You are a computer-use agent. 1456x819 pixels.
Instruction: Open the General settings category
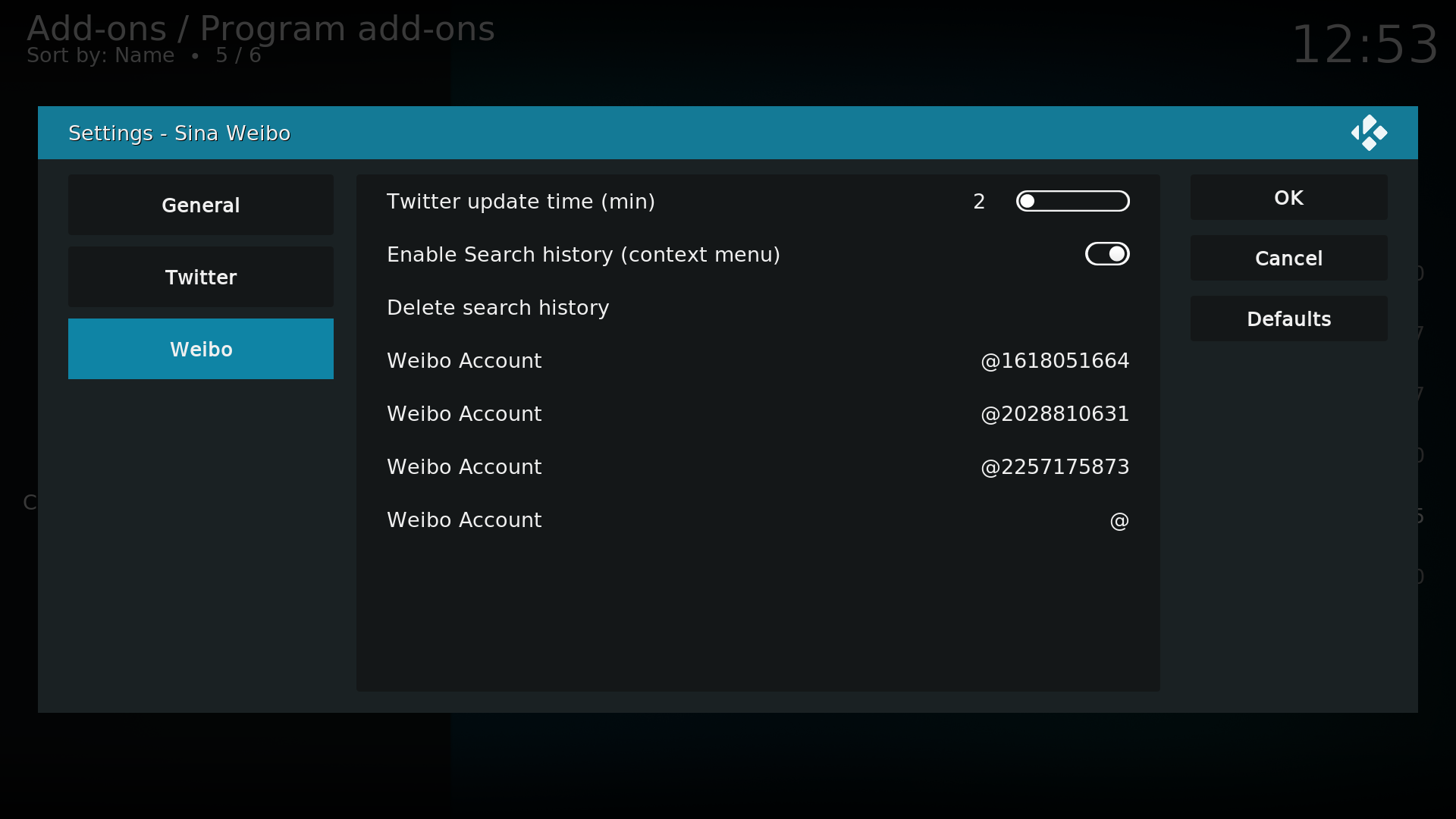click(x=200, y=205)
